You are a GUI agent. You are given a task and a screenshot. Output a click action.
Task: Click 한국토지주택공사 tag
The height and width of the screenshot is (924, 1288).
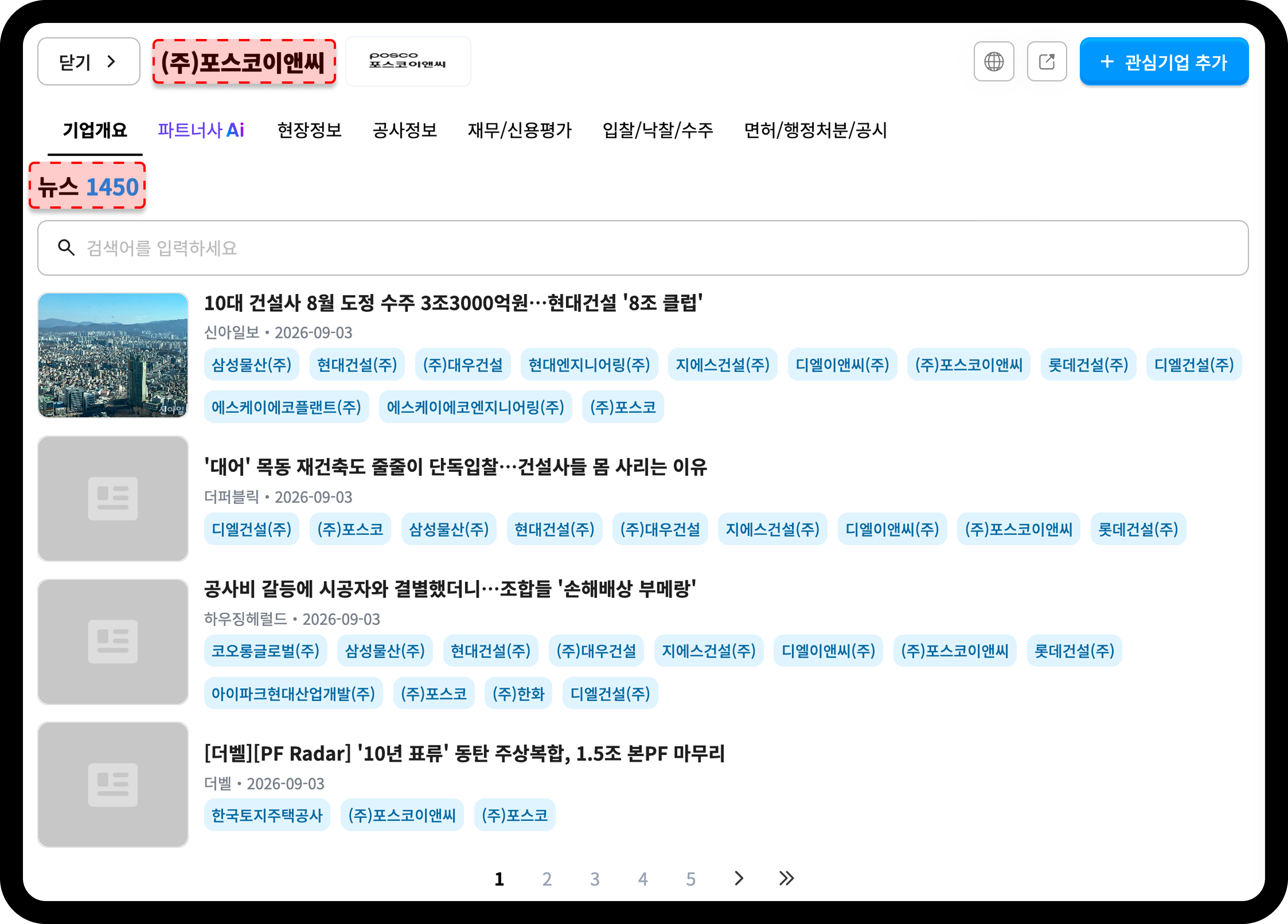[x=267, y=815]
